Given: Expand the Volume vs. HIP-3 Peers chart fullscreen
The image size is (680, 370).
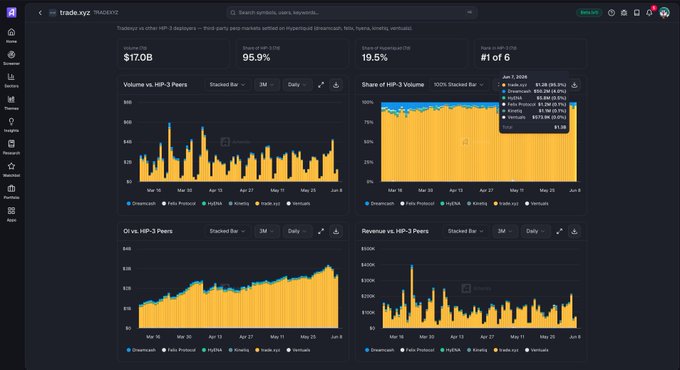Looking at the screenshot, I should pos(321,85).
